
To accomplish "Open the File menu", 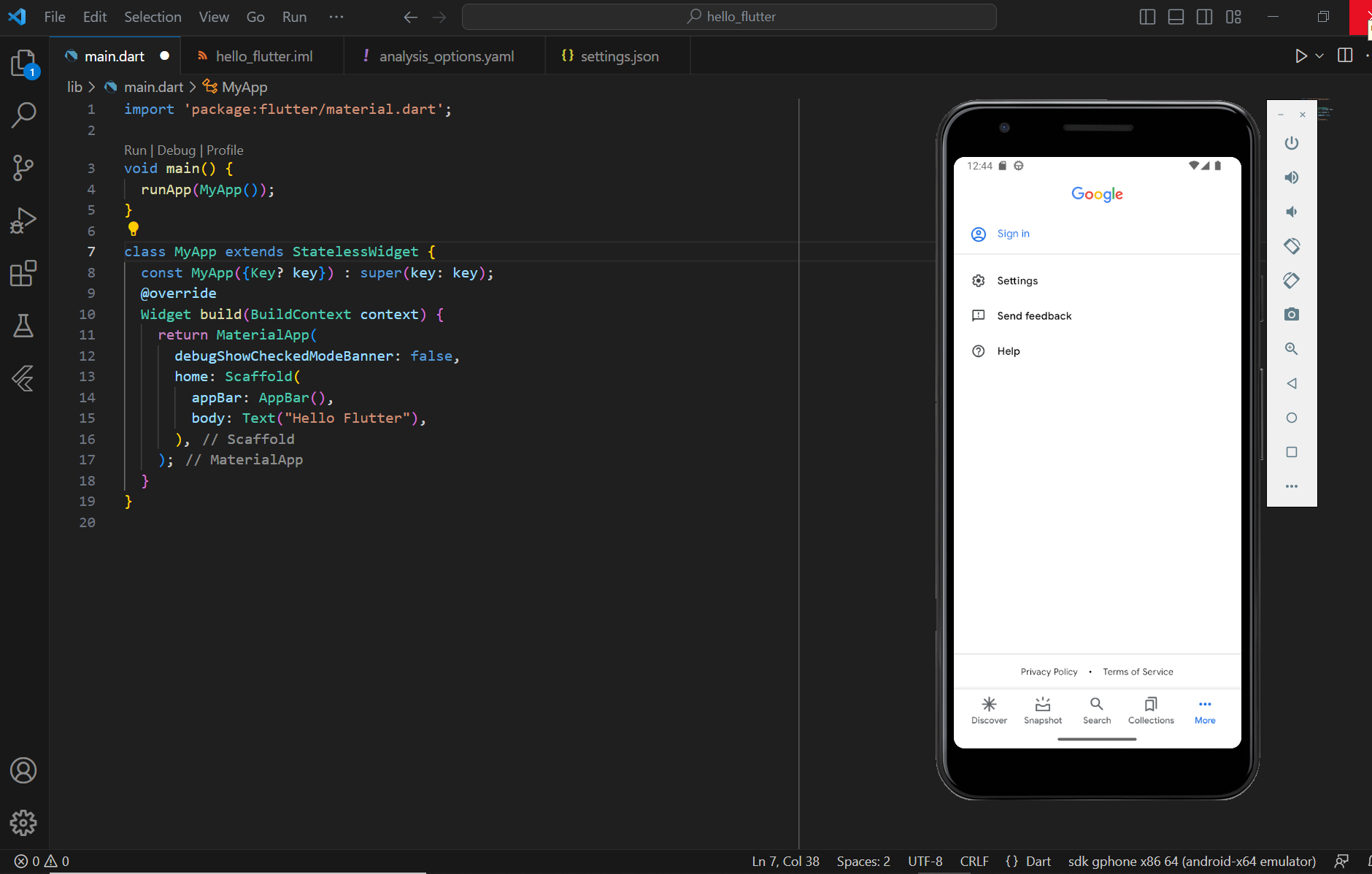I will [x=55, y=17].
